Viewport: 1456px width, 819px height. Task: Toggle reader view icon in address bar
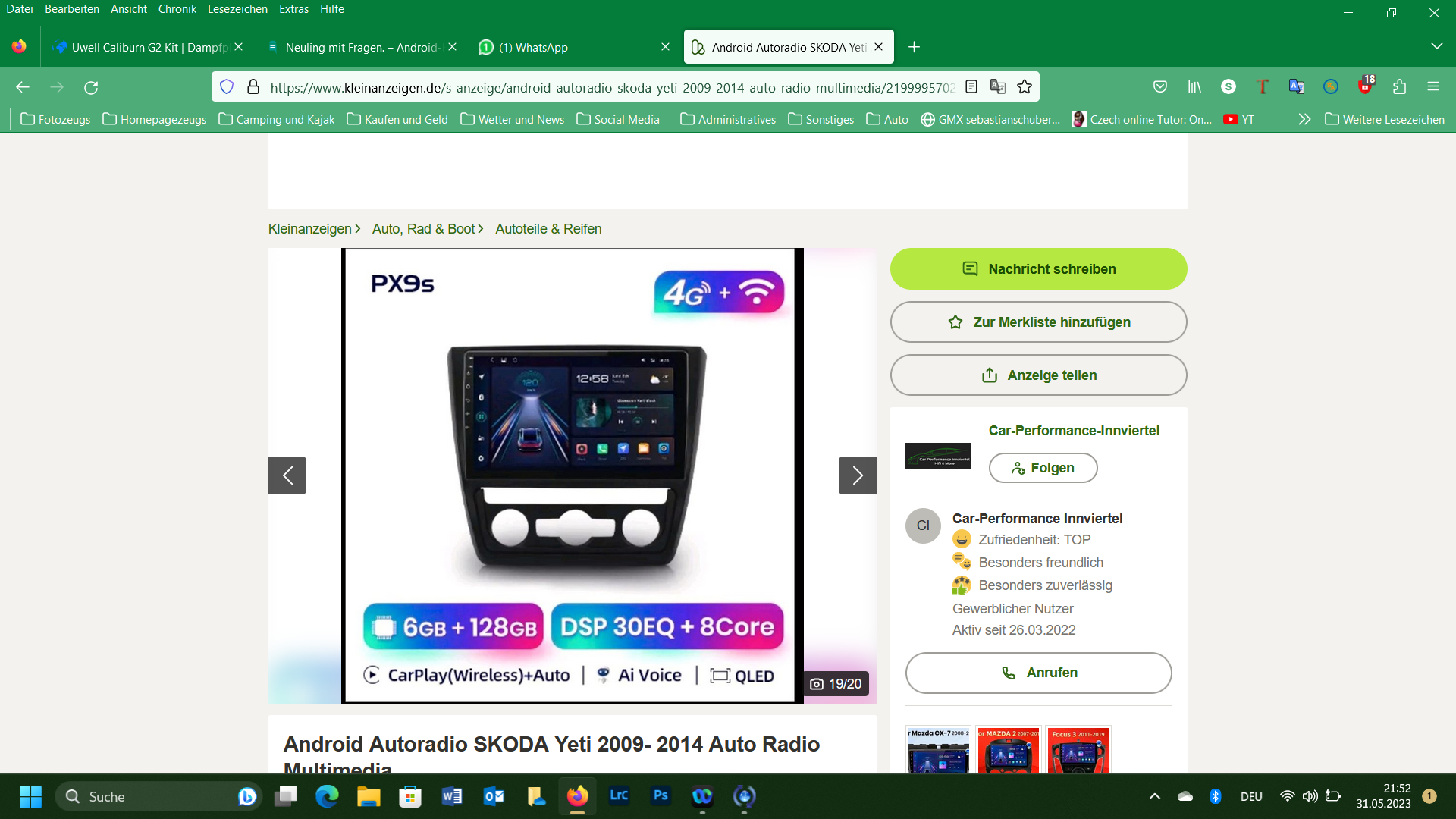[971, 87]
